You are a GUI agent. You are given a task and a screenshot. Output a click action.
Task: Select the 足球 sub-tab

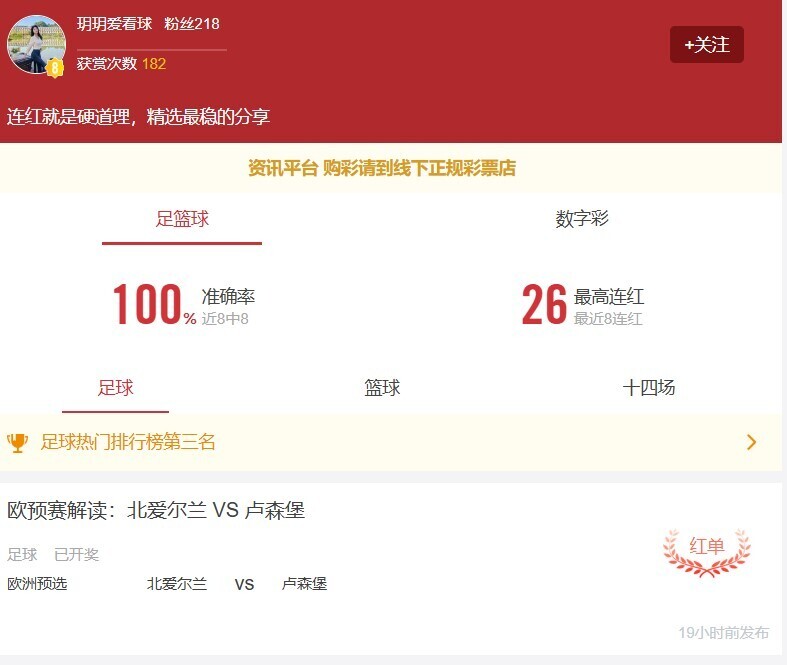[115, 388]
